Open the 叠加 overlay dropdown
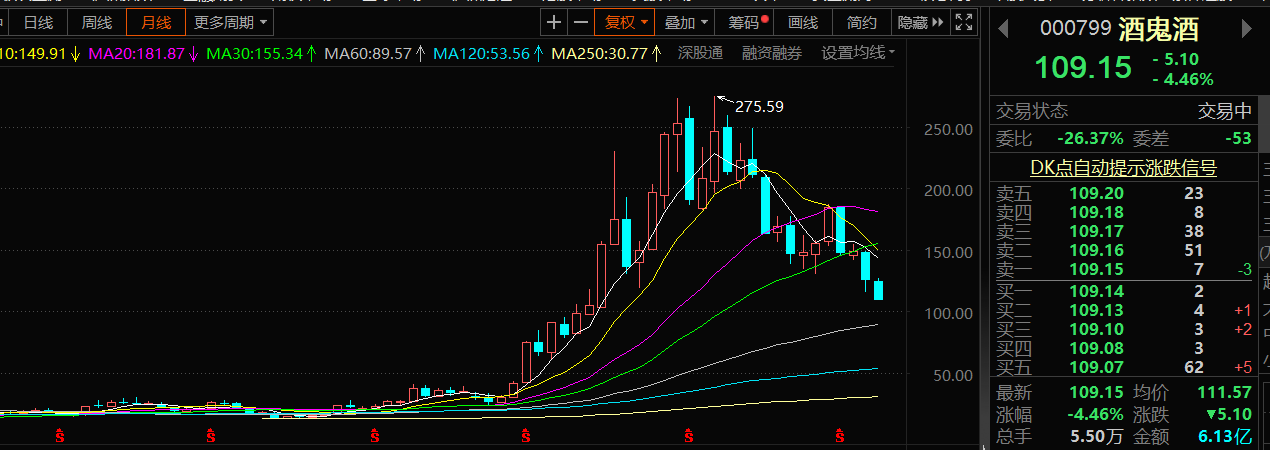The height and width of the screenshot is (450, 1270). (686, 22)
